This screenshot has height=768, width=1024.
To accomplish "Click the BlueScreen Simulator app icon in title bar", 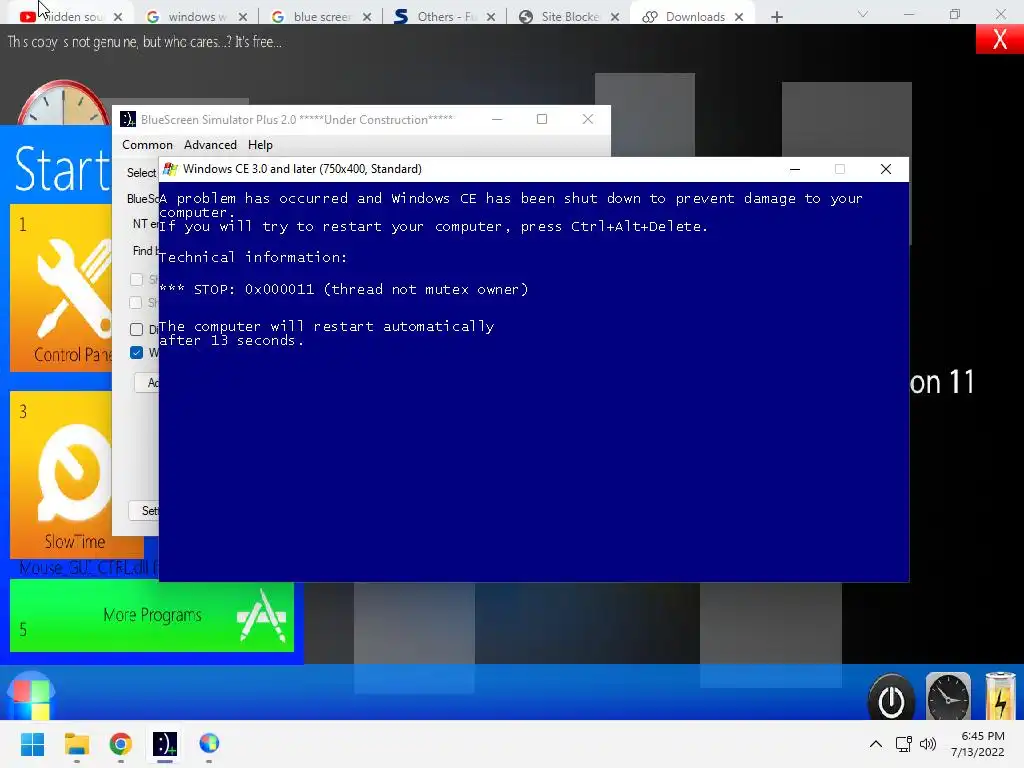I will [x=128, y=120].
